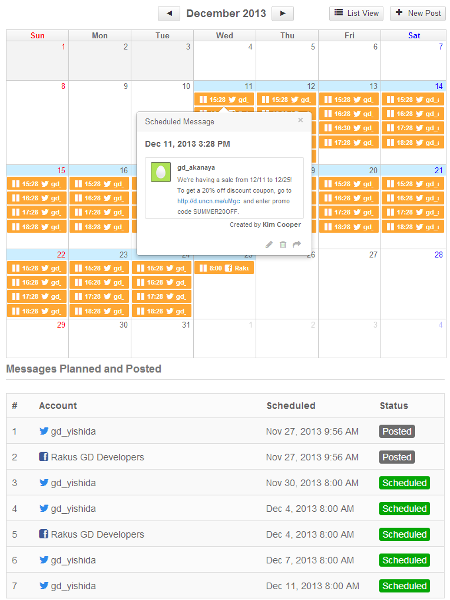
Task: Click the 'Dec 11, 2013 3:28 PM' heading
Action: [188, 144]
